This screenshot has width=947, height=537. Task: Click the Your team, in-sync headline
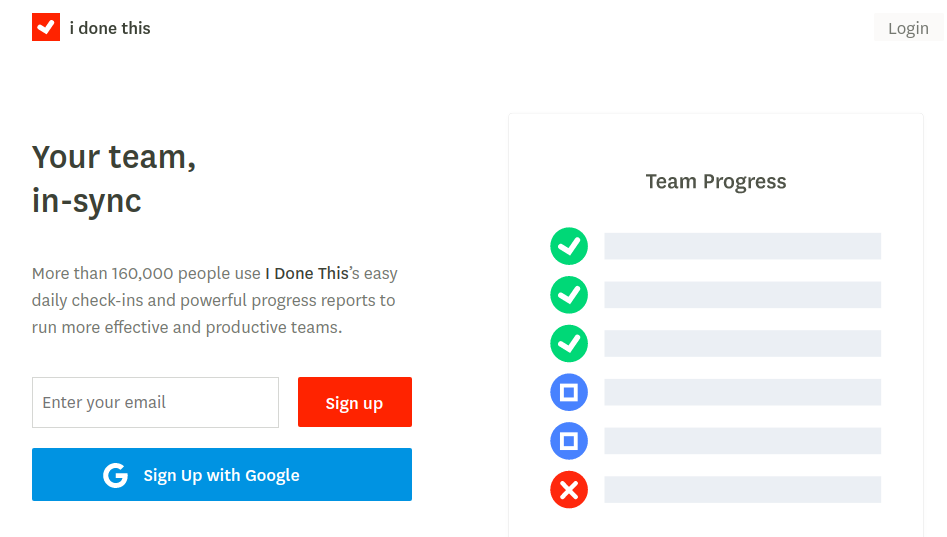pyautogui.click(x=114, y=179)
